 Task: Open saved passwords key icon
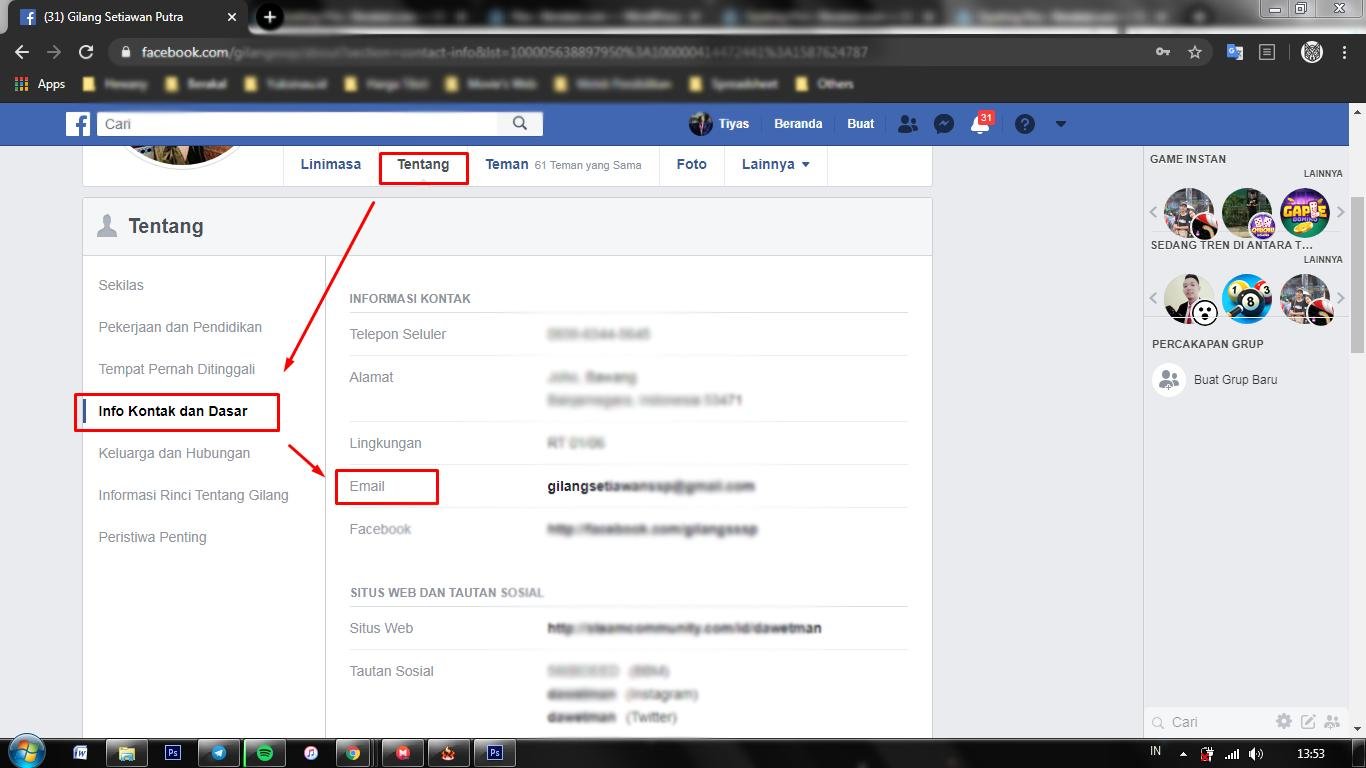coord(1162,52)
